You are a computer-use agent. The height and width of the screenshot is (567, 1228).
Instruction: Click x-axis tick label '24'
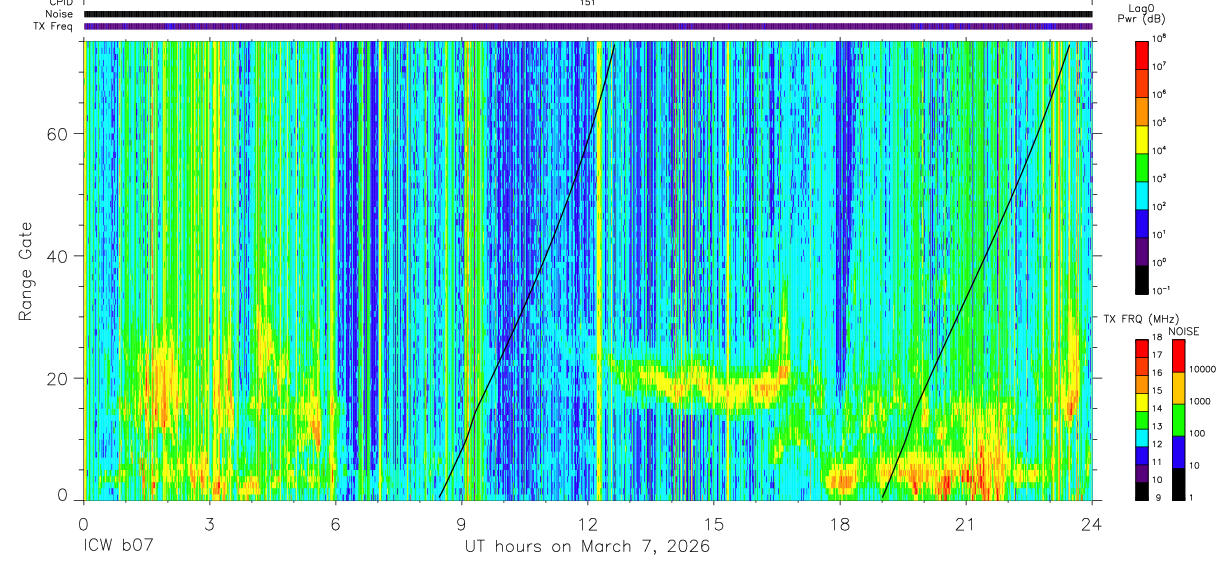pos(1092,524)
